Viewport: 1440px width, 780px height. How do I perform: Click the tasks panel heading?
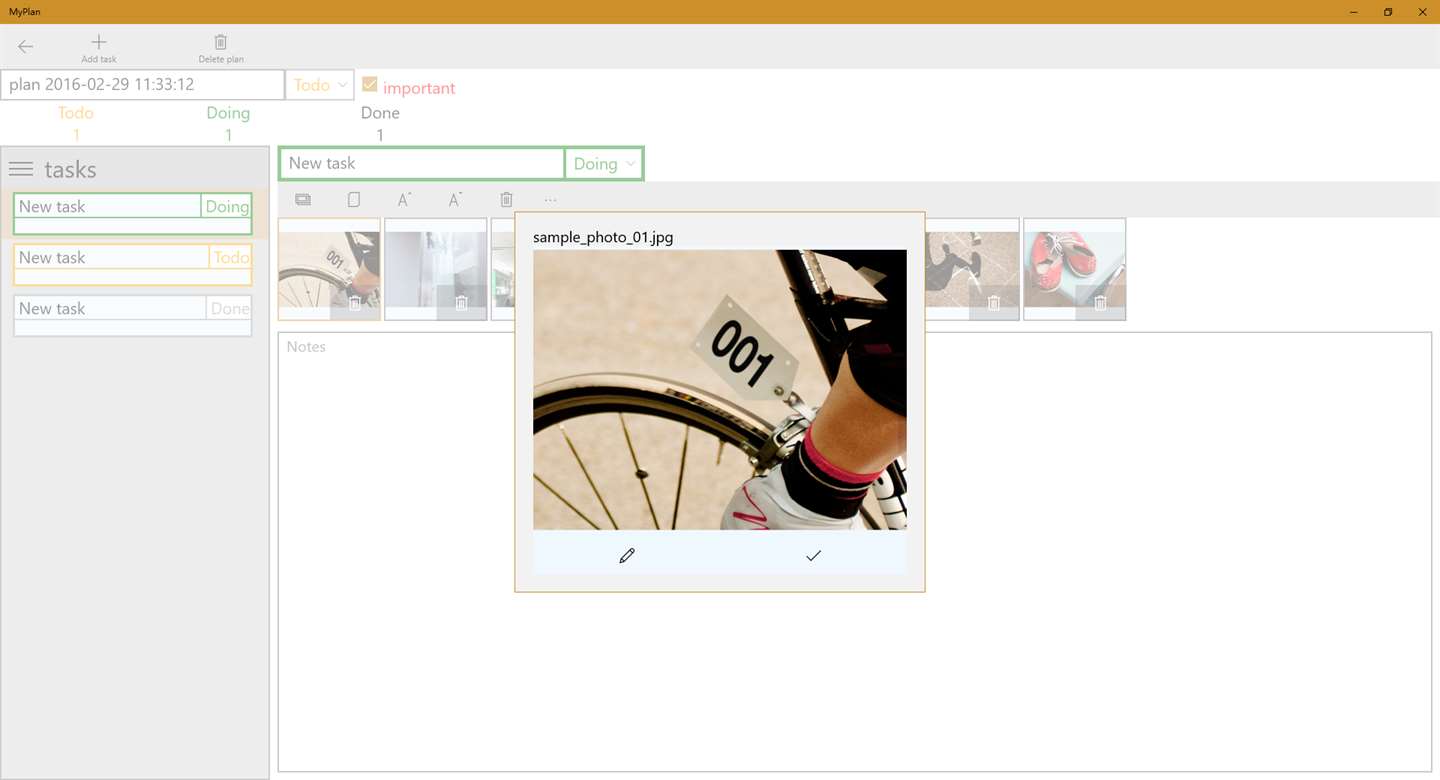[x=70, y=169]
